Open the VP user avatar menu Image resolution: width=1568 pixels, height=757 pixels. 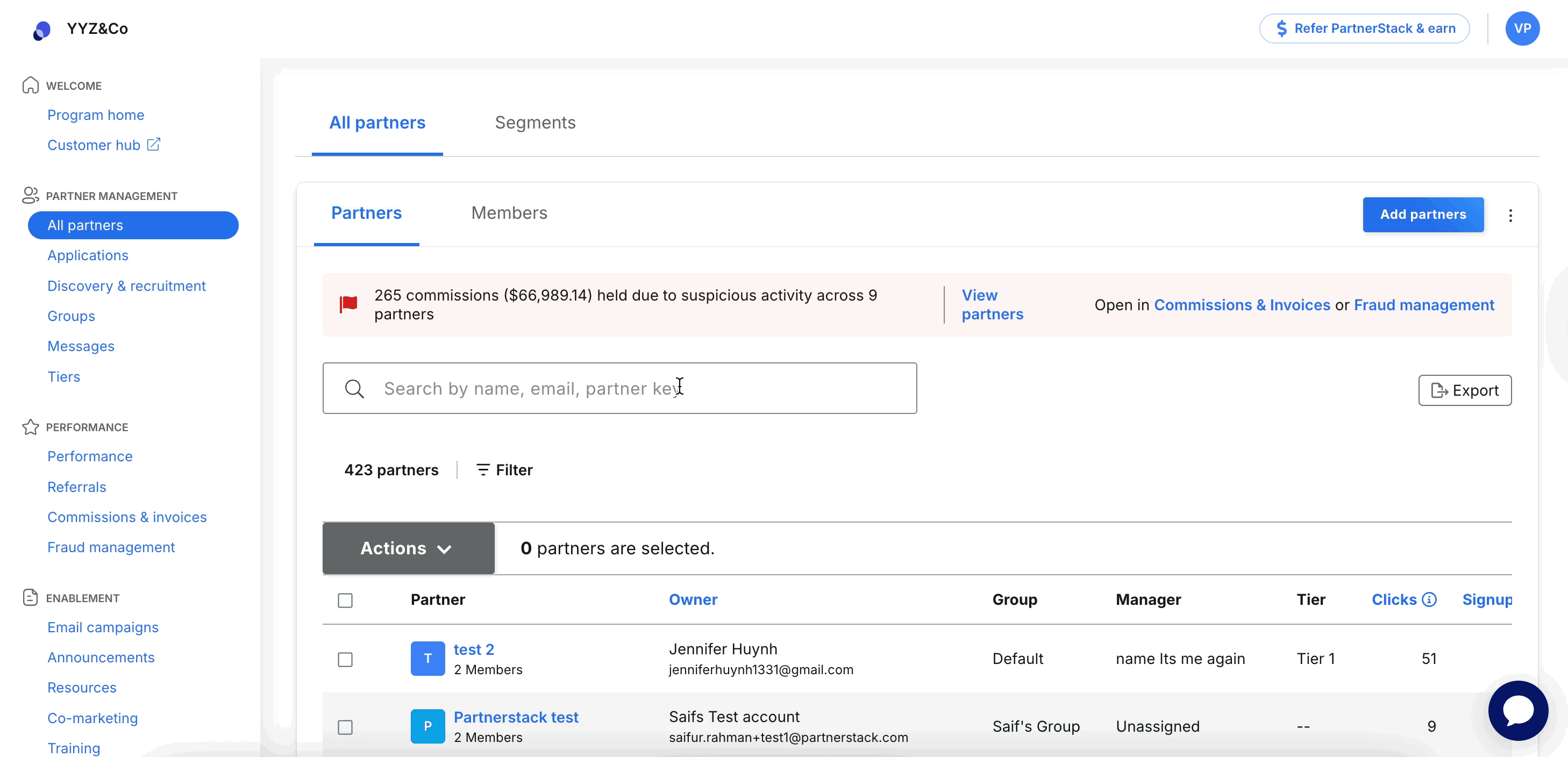1522,28
